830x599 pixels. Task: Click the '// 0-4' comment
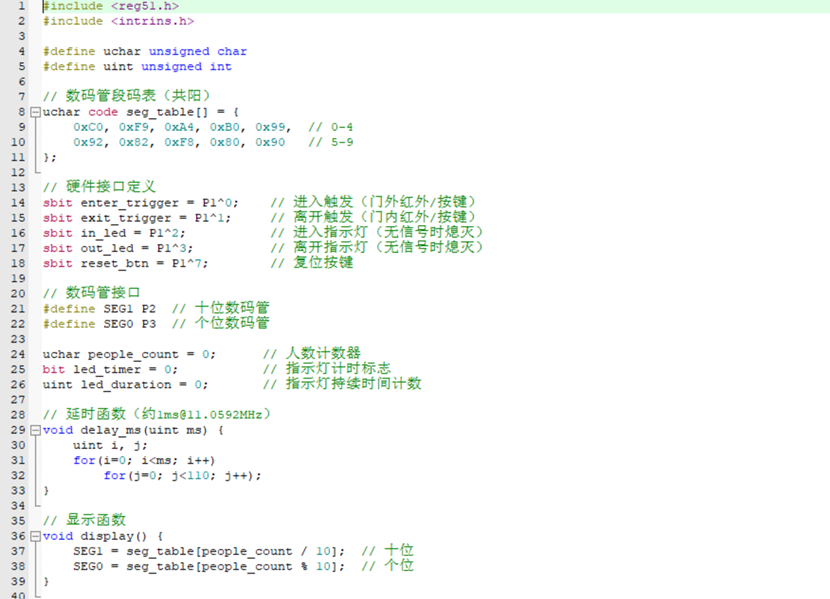[x=331, y=127]
